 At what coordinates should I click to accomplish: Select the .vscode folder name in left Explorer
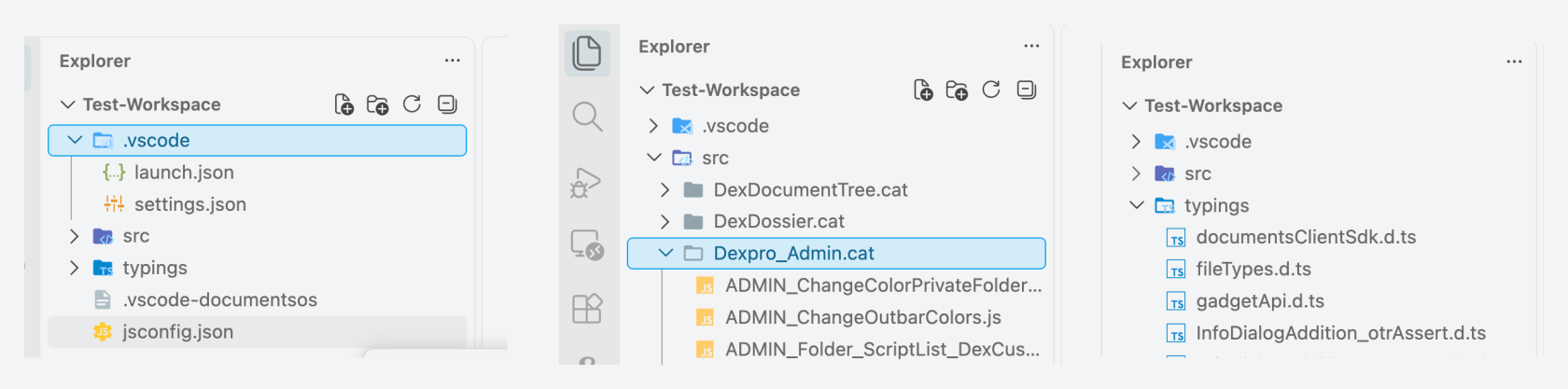[157, 141]
